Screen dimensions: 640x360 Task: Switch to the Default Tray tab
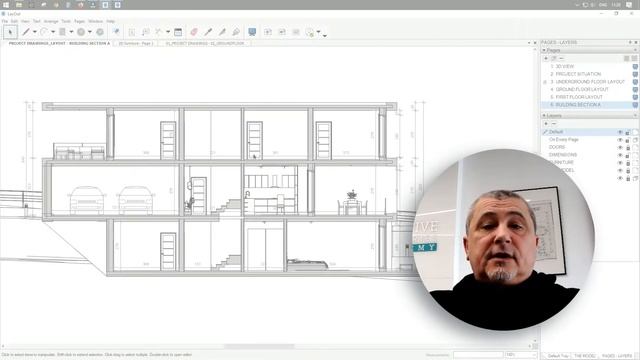[x=558, y=356]
